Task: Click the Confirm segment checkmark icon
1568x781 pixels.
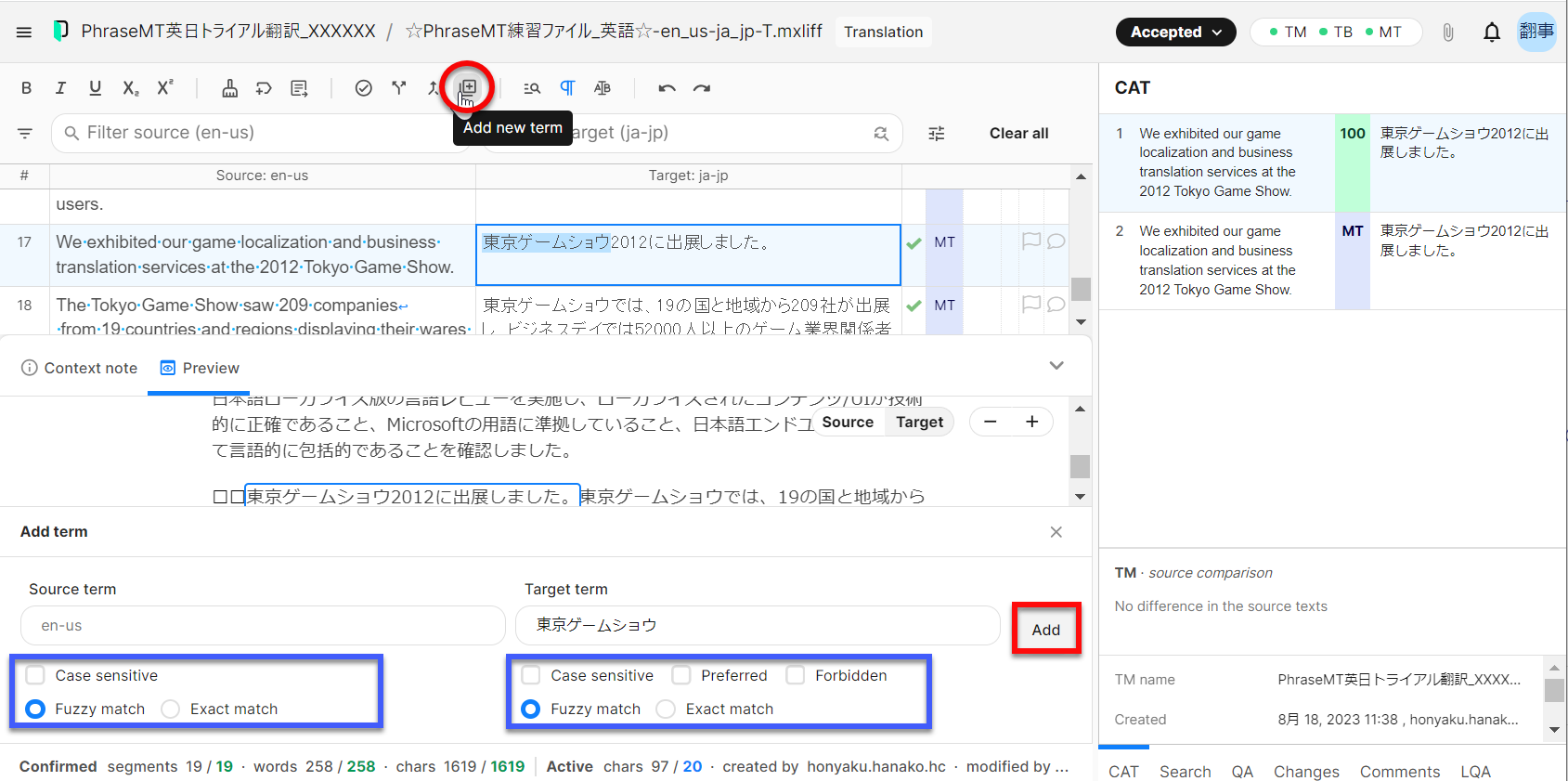Action: coord(364,88)
